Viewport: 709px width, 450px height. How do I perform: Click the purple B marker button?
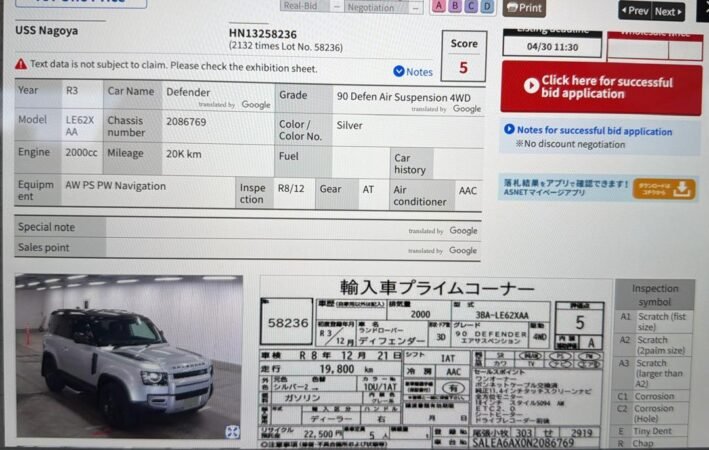point(455,6)
